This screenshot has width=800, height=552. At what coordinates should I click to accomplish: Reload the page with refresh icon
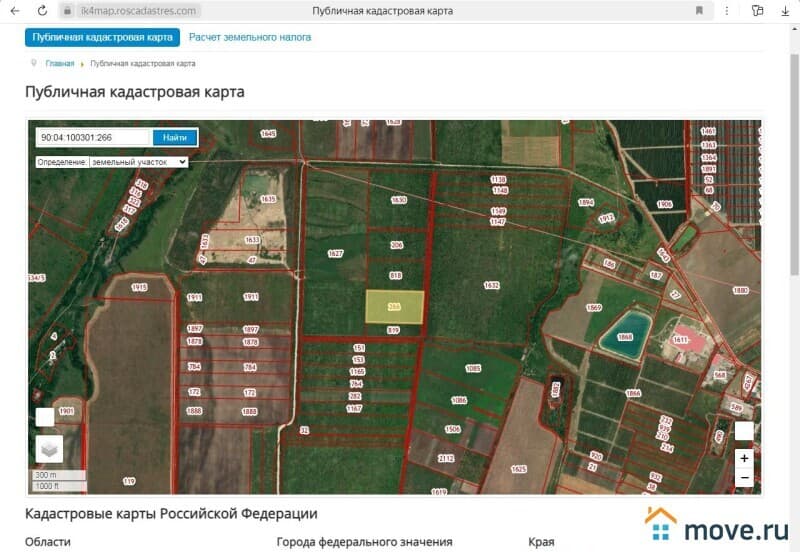tap(41, 10)
